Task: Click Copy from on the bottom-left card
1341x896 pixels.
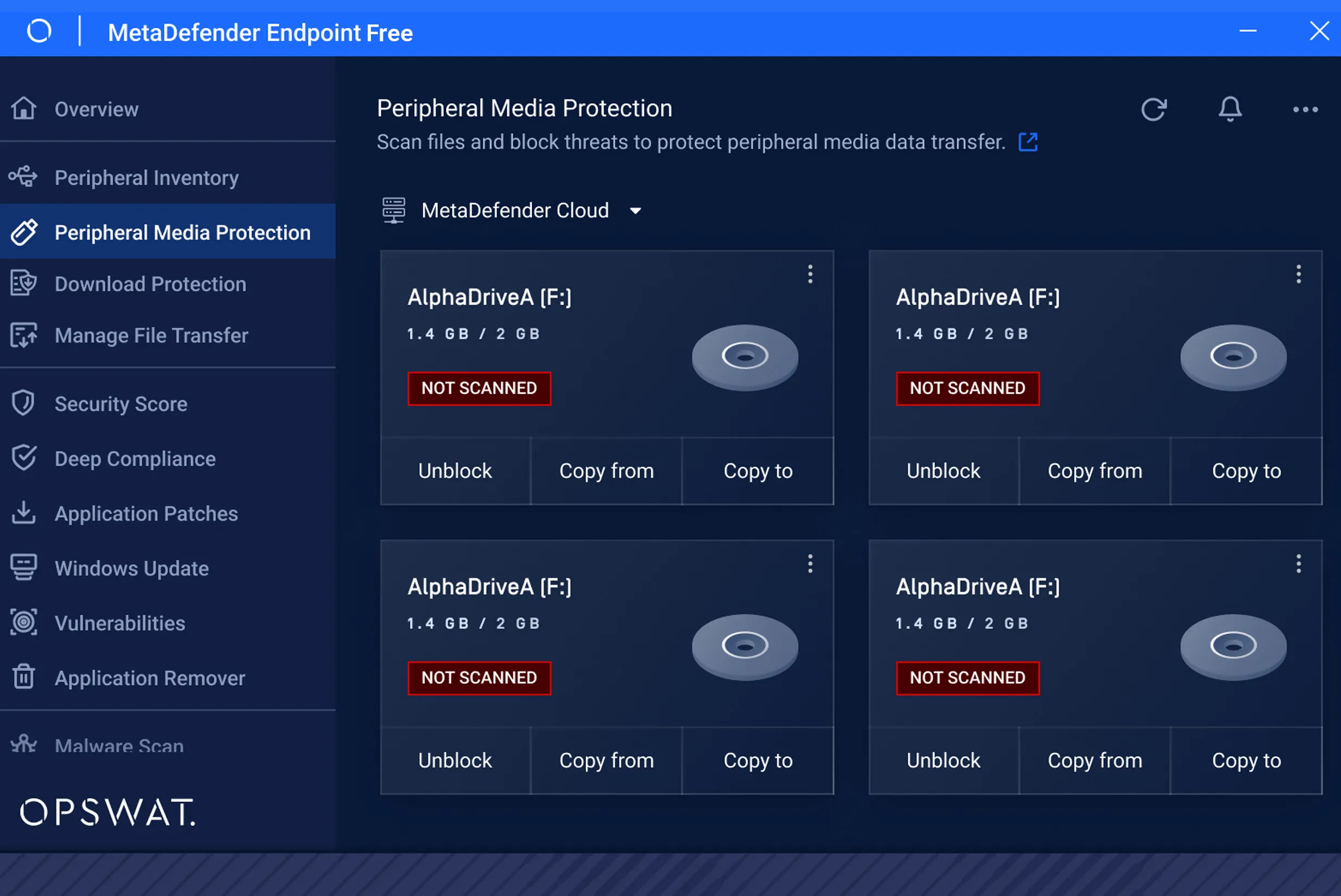Action: click(606, 761)
